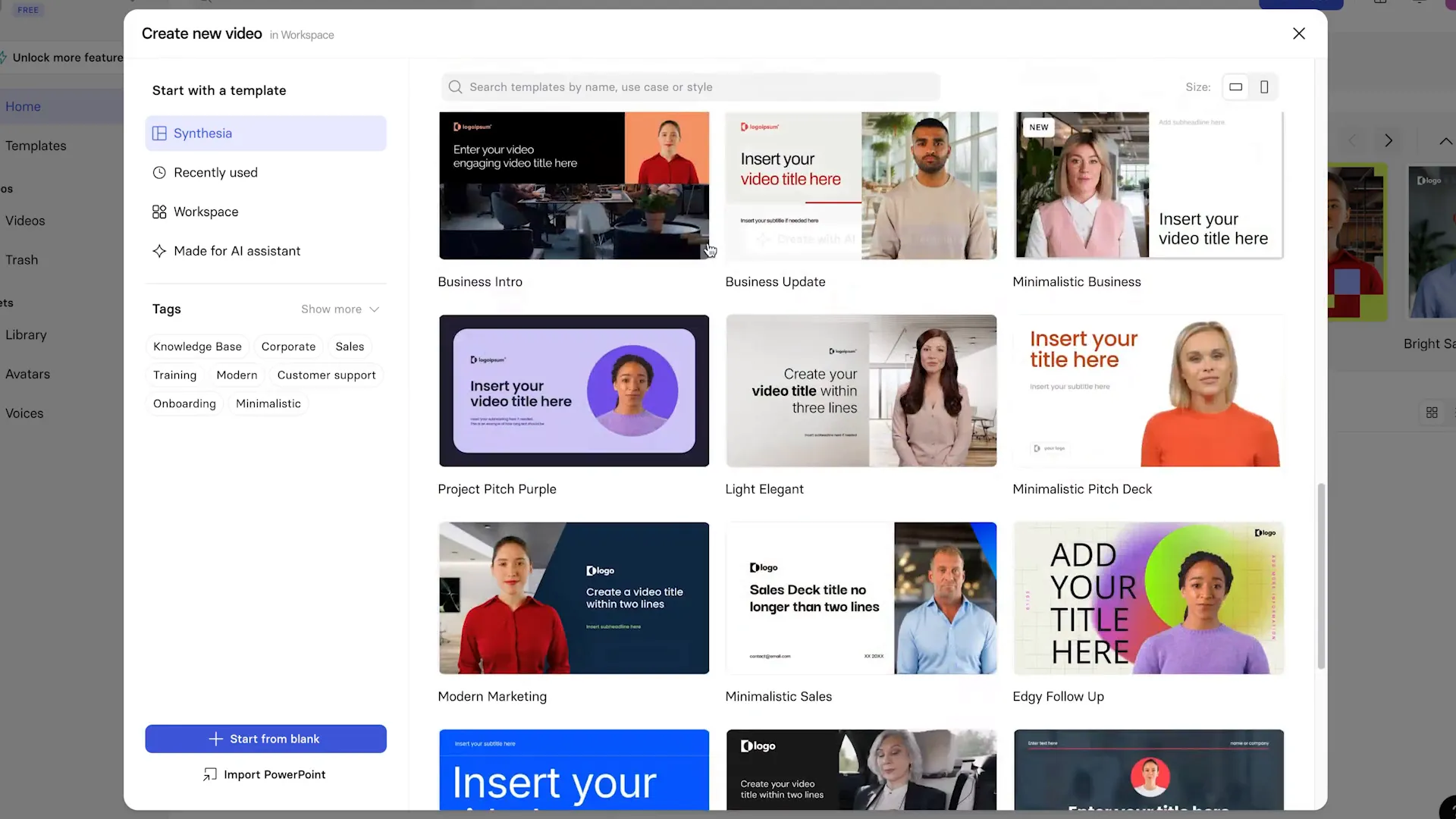1456x819 pixels.
Task: Select Edgy Follow Up template thumbnail
Action: [x=1149, y=598]
